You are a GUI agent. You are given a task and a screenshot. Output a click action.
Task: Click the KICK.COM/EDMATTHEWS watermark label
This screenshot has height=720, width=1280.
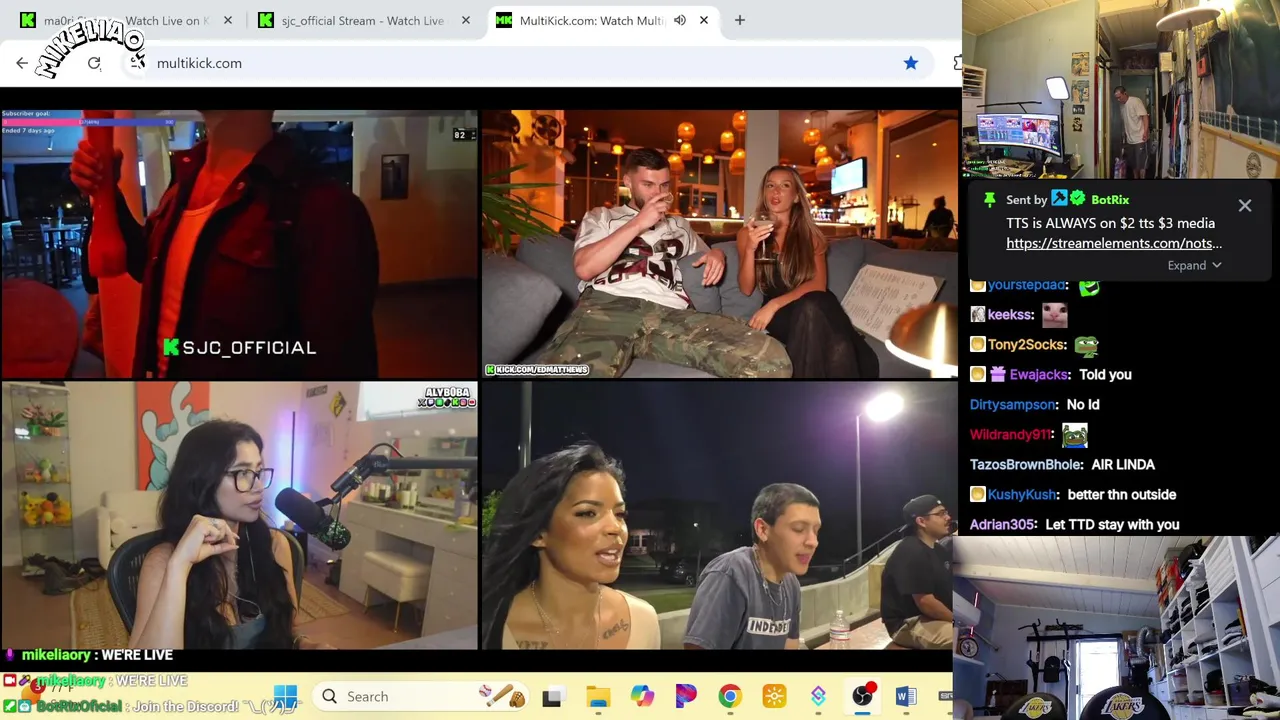tap(537, 370)
